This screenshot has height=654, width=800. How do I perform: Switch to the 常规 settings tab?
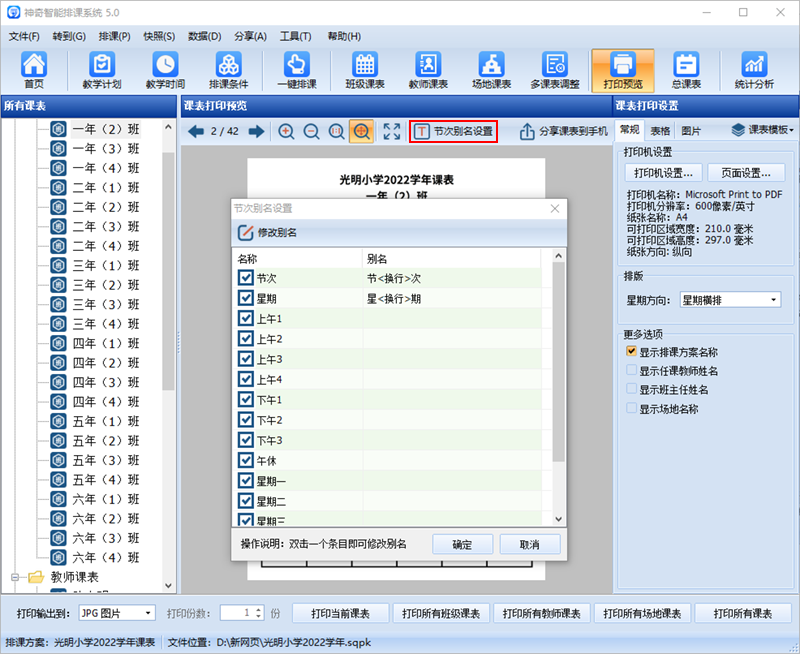click(630, 130)
